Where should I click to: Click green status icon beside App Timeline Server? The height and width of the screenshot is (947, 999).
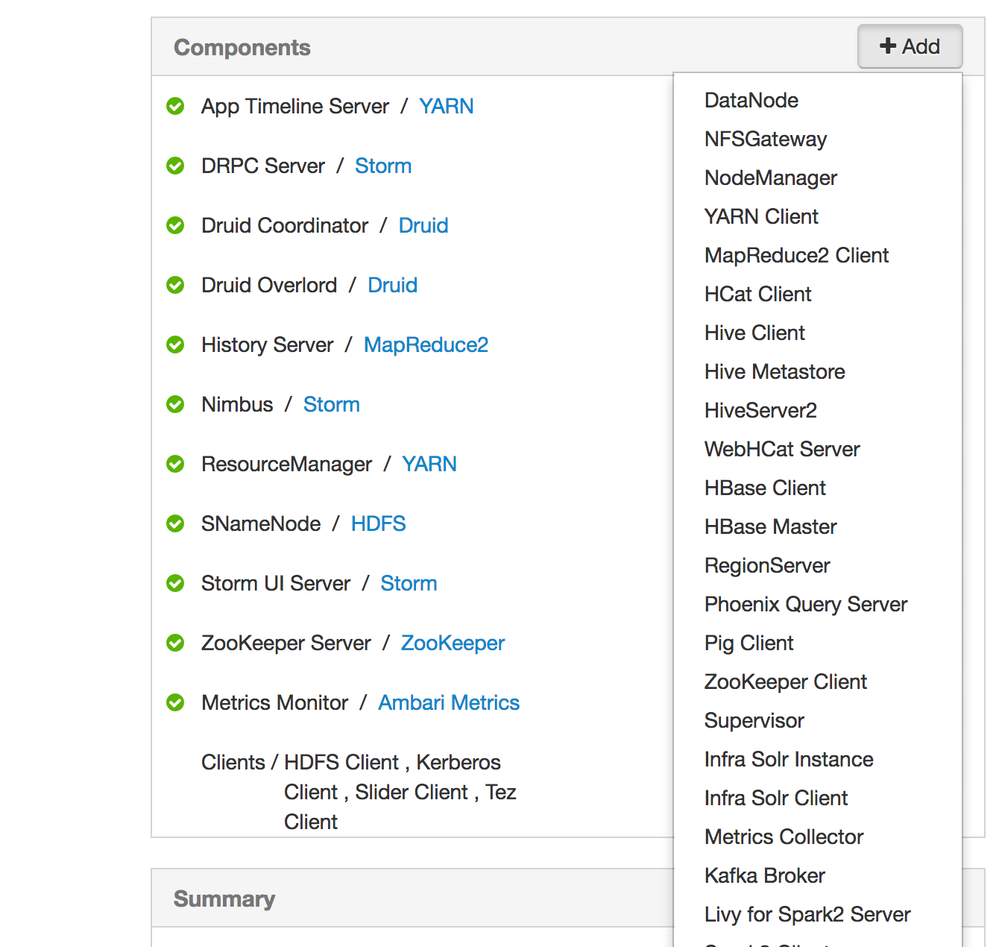(x=175, y=106)
